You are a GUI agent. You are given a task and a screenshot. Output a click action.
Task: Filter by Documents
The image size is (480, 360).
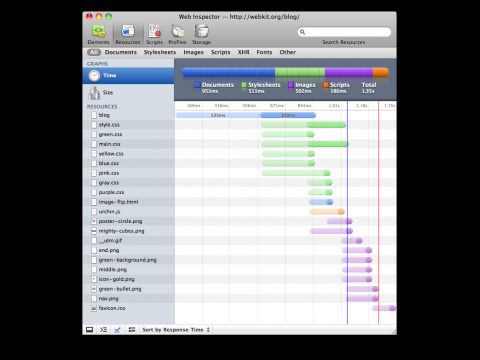click(121, 52)
